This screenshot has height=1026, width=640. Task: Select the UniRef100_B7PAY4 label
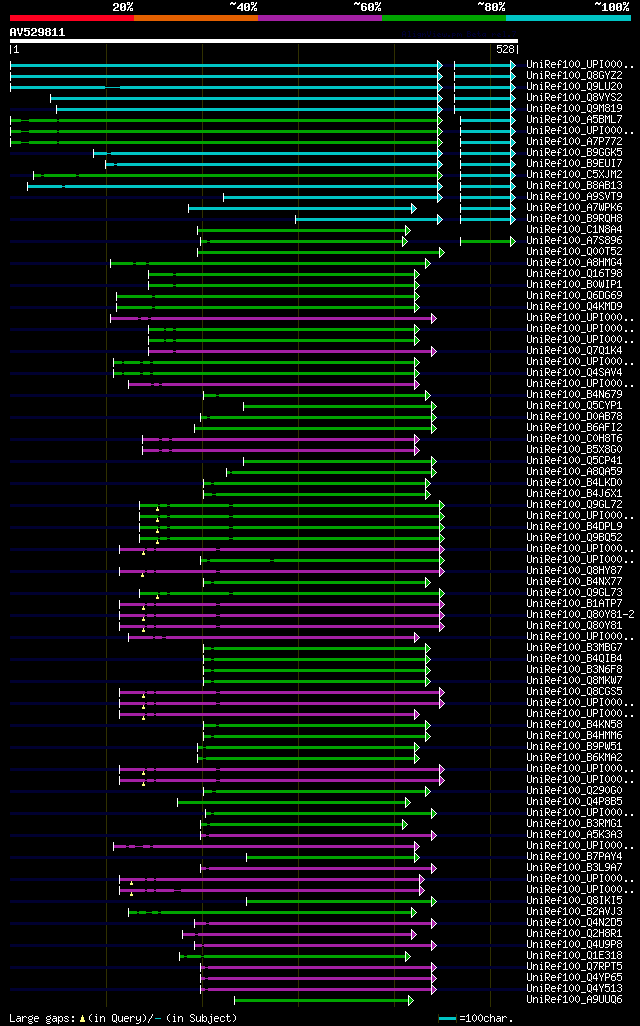575,857
